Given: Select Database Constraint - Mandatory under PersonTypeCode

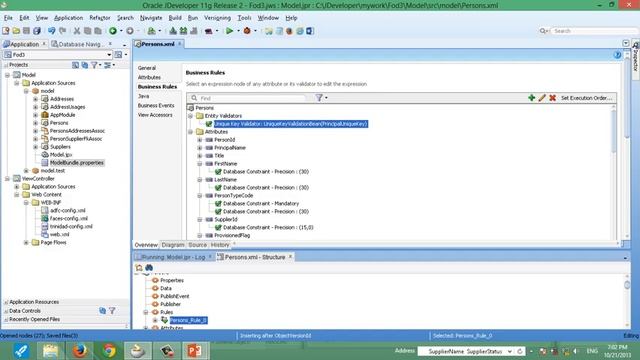Looking at the screenshot, I should point(261,204).
